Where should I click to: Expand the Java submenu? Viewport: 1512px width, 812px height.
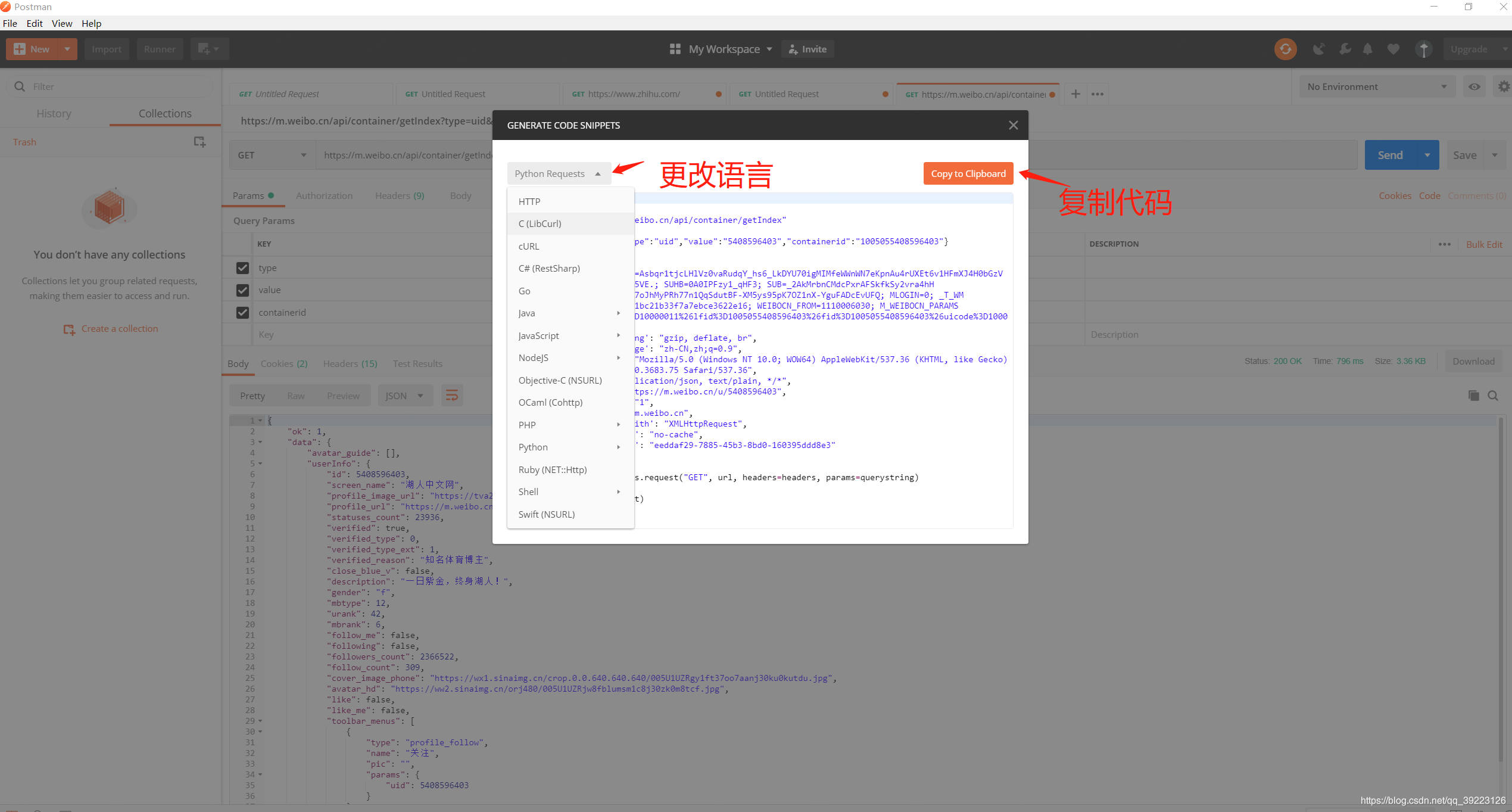click(570, 313)
